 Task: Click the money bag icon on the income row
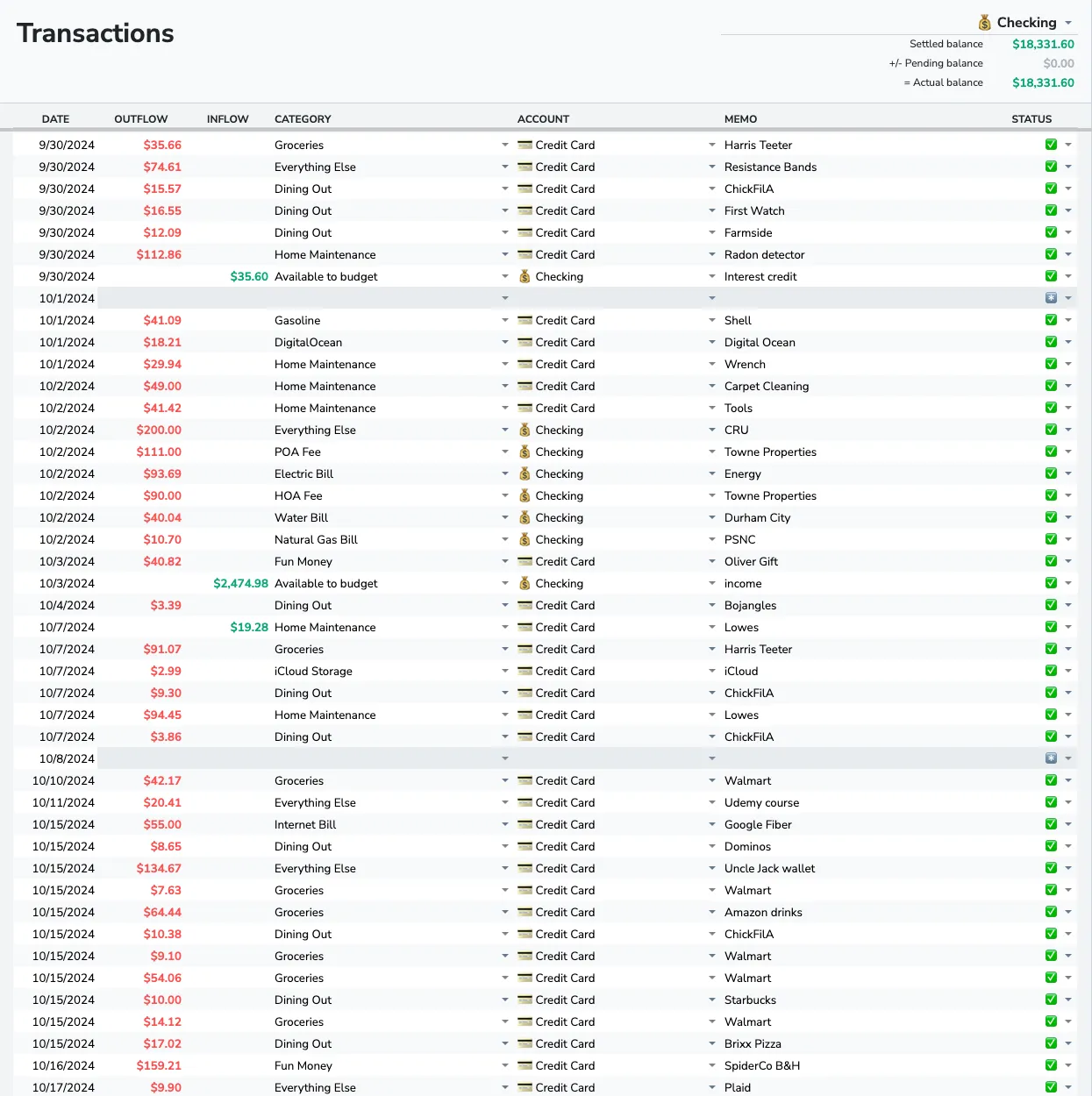click(x=525, y=583)
